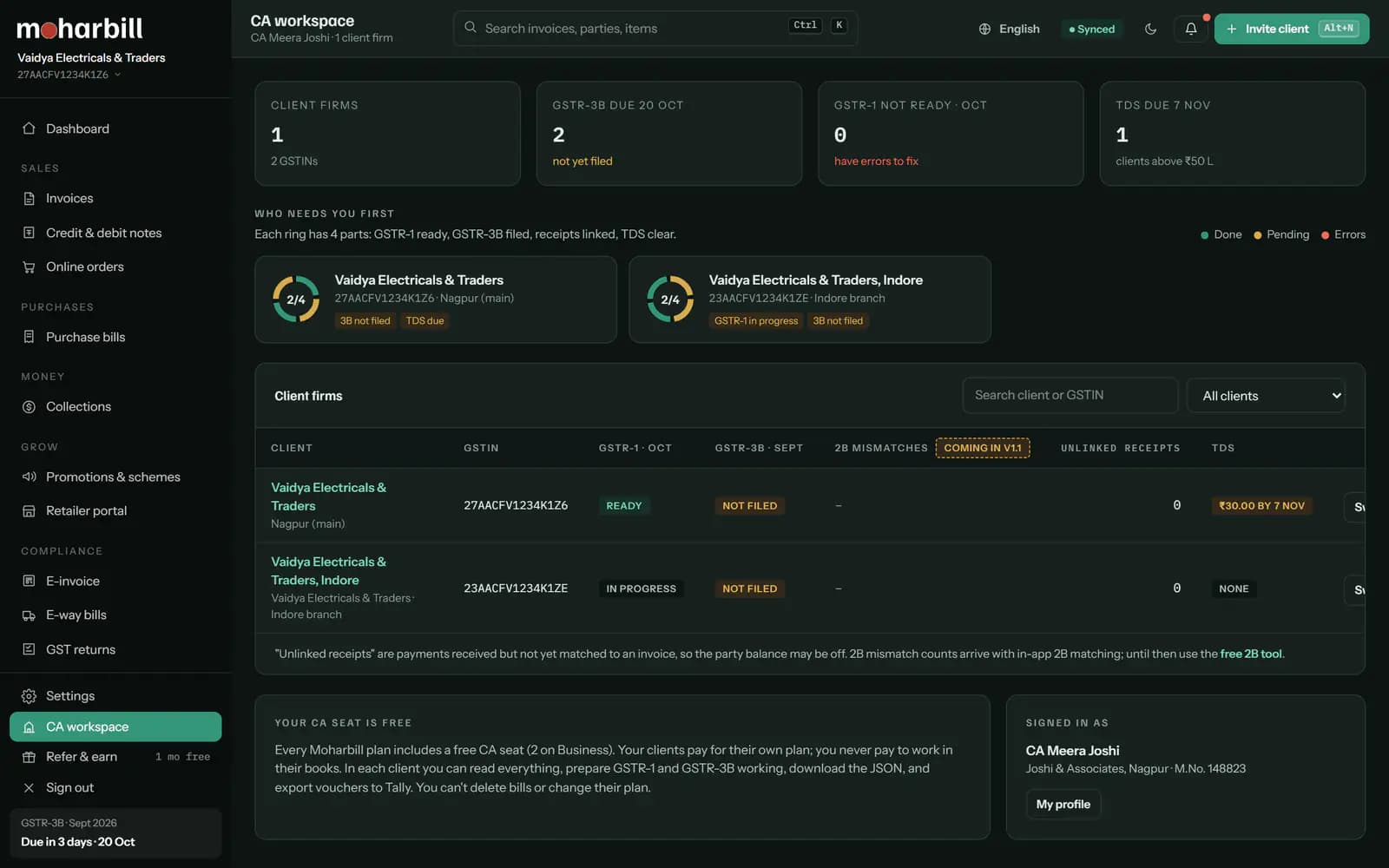Toggle dark mode moon icon

[x=1150, y=29]
